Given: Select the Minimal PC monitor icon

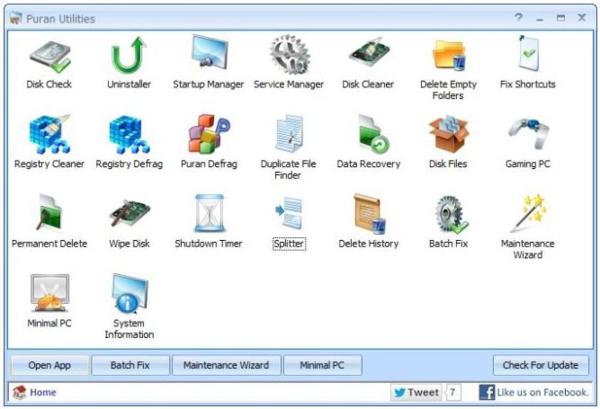Looking at the screenshot, I should tap(50, 293).
